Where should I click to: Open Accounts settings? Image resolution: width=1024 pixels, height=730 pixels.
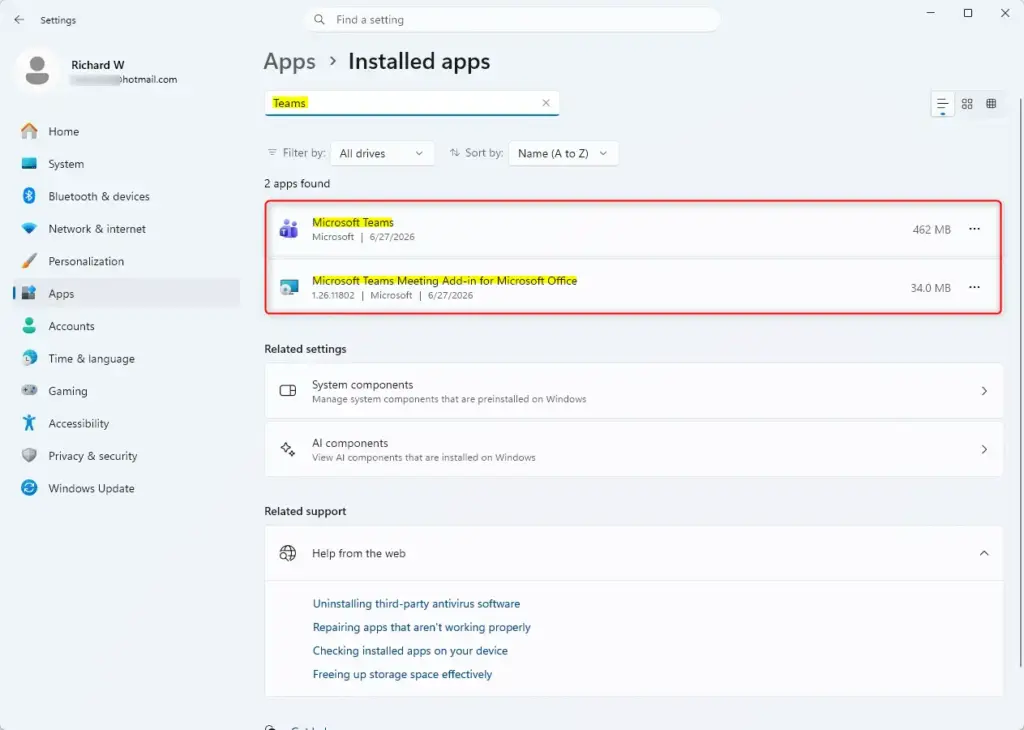tap(127, 326)
